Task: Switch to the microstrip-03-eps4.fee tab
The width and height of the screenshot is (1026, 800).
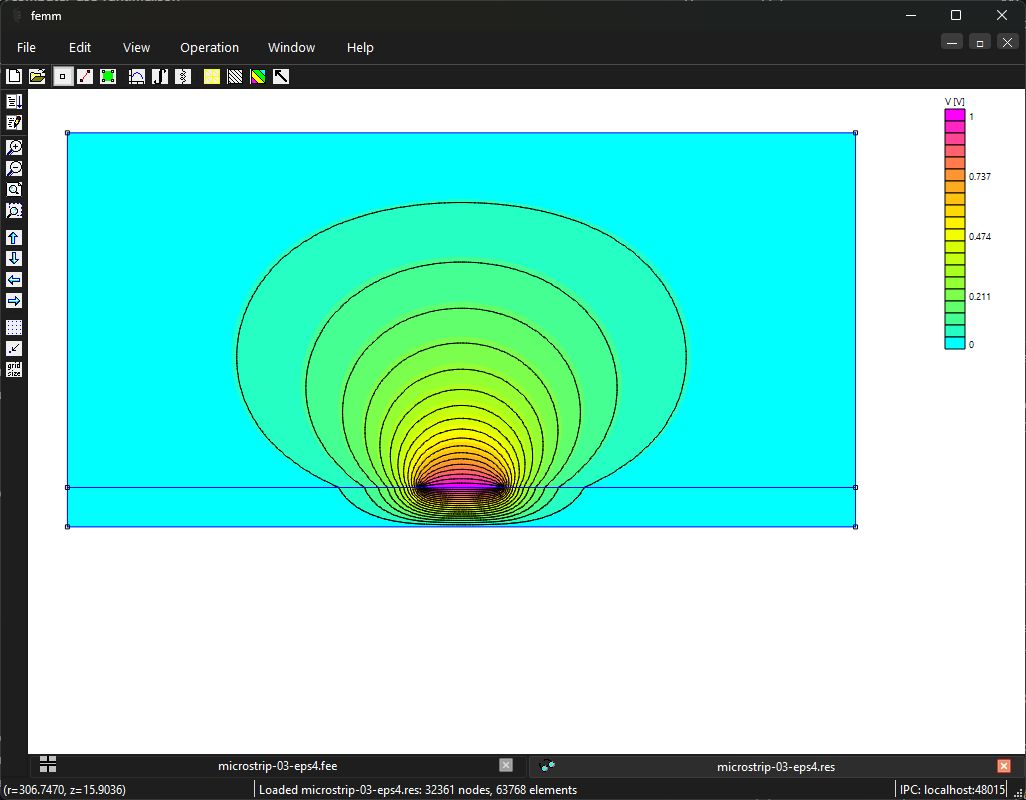Action: tap(277, 766)
